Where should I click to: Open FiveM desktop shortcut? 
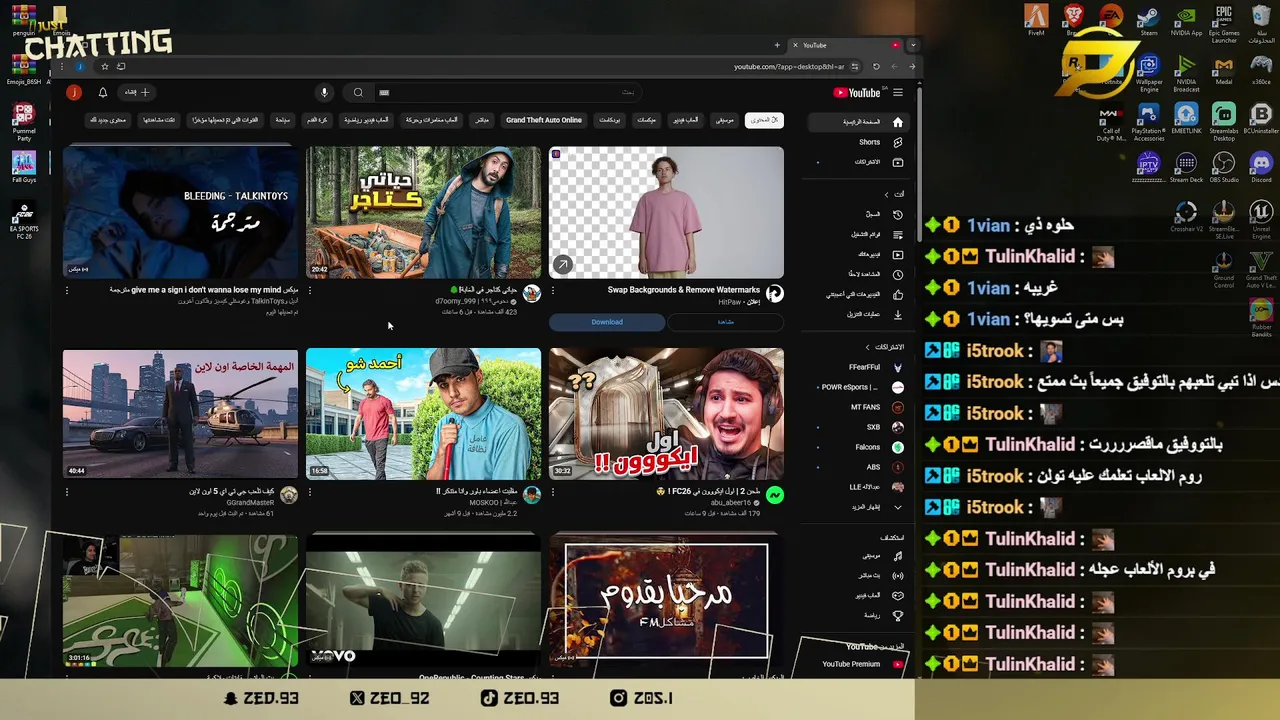pos(1036,20)
